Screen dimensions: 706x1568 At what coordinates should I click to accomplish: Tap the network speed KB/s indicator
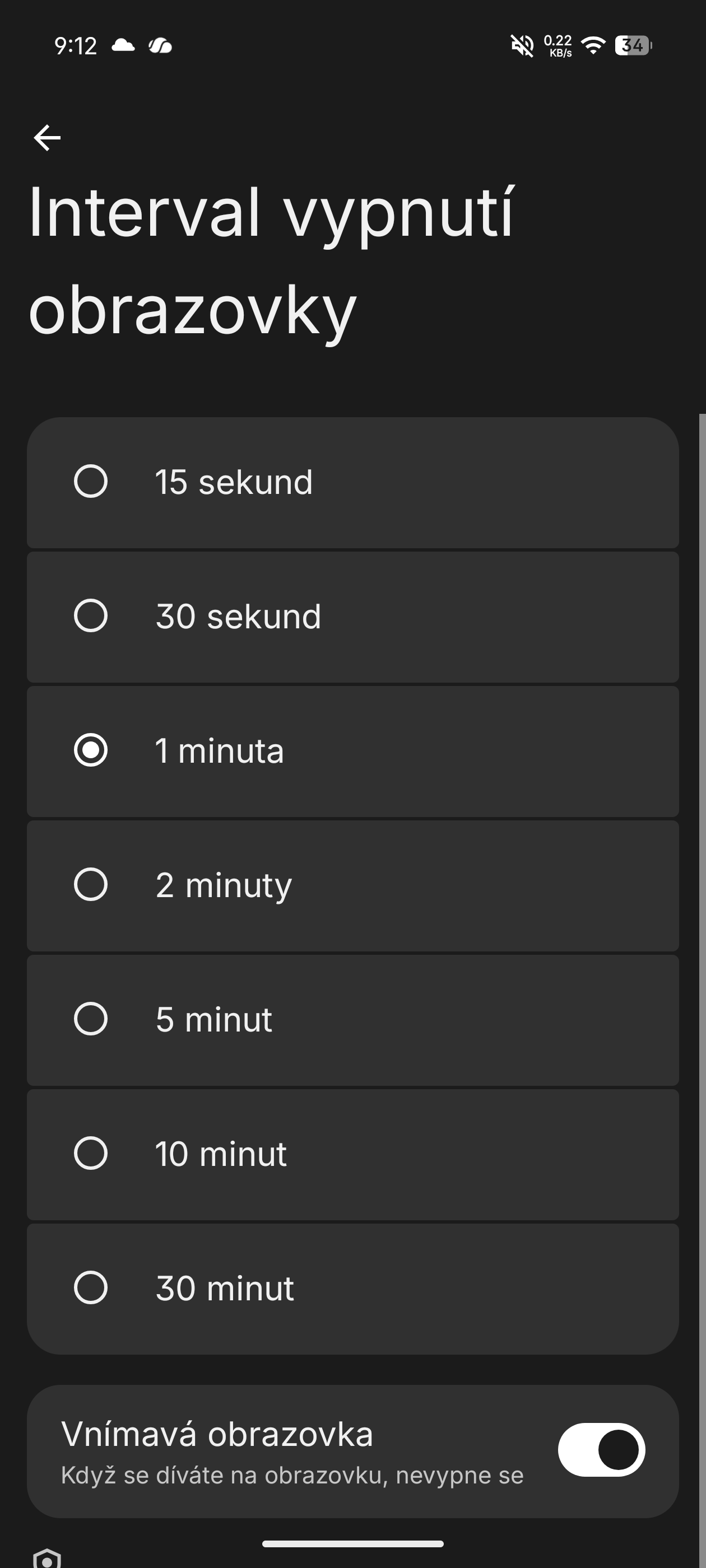(558, 46)
